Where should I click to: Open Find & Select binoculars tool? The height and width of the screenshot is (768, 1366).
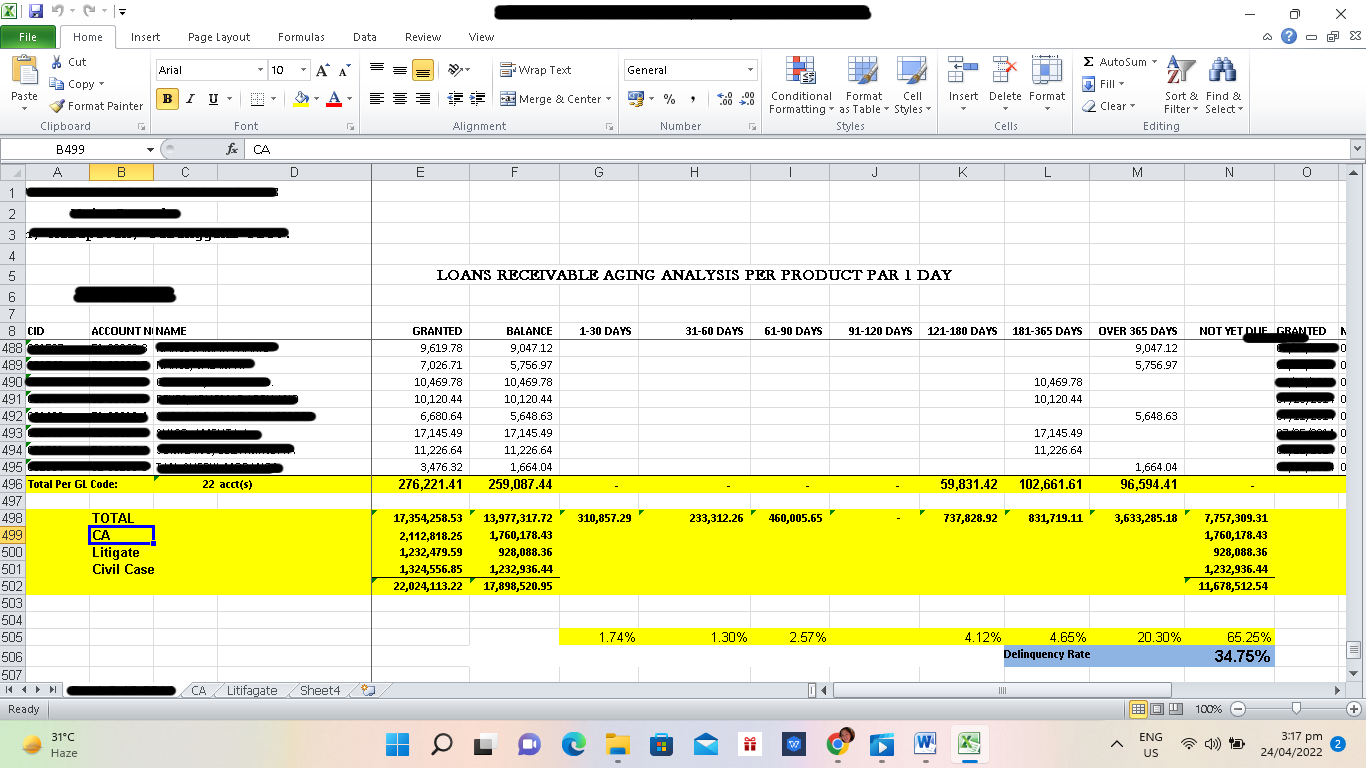tap(1223, 86)
